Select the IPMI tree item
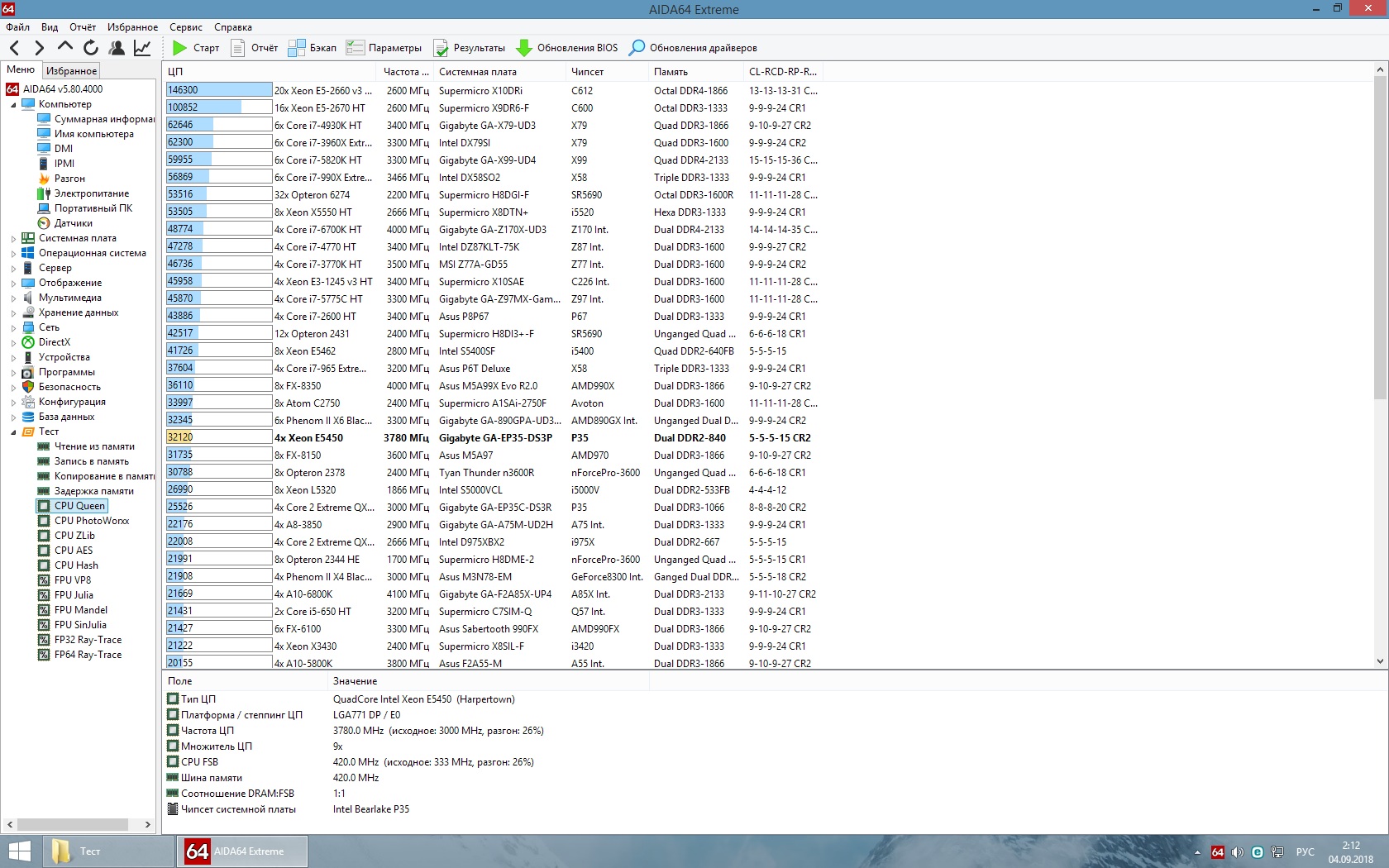Screen dimensions: 1389x868 56,164
